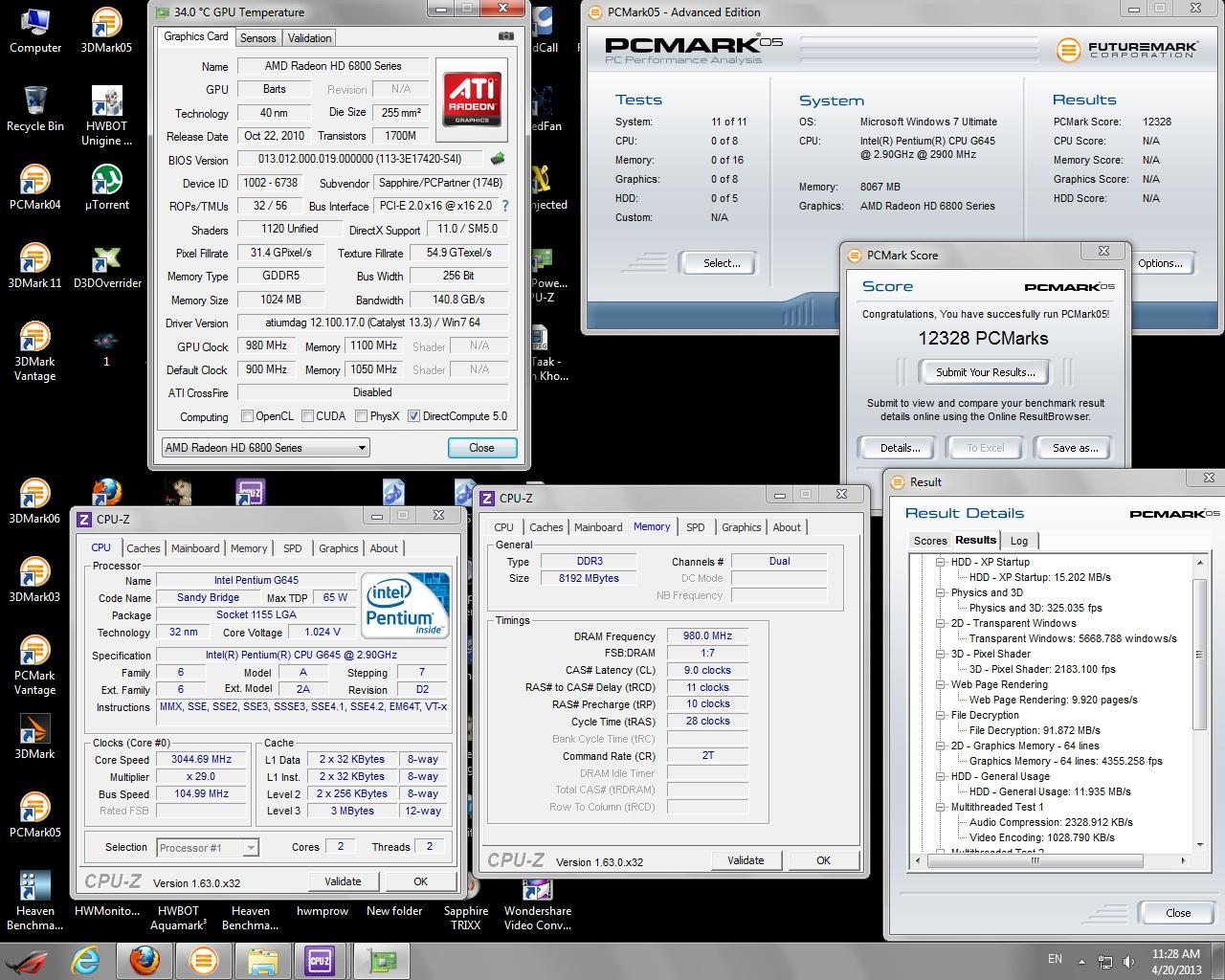Click the Result Details horizontal scrollbar

pos(1051,860)
